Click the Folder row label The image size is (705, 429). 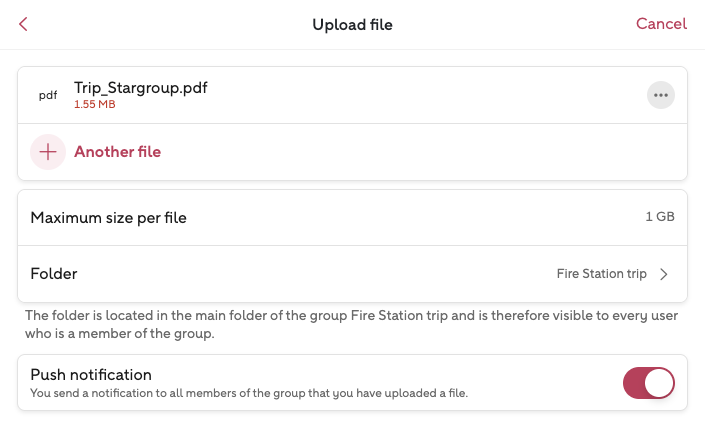[x=54, y=274]
